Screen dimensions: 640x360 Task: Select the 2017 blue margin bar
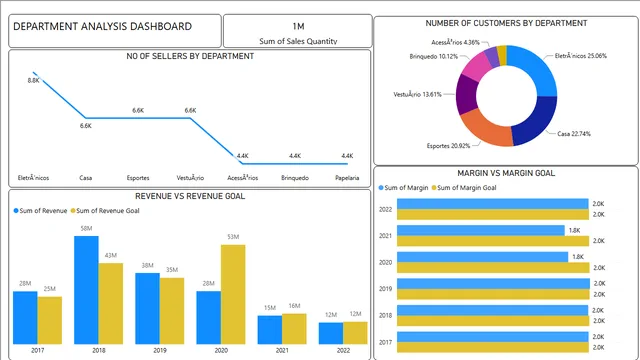[493, 337]
